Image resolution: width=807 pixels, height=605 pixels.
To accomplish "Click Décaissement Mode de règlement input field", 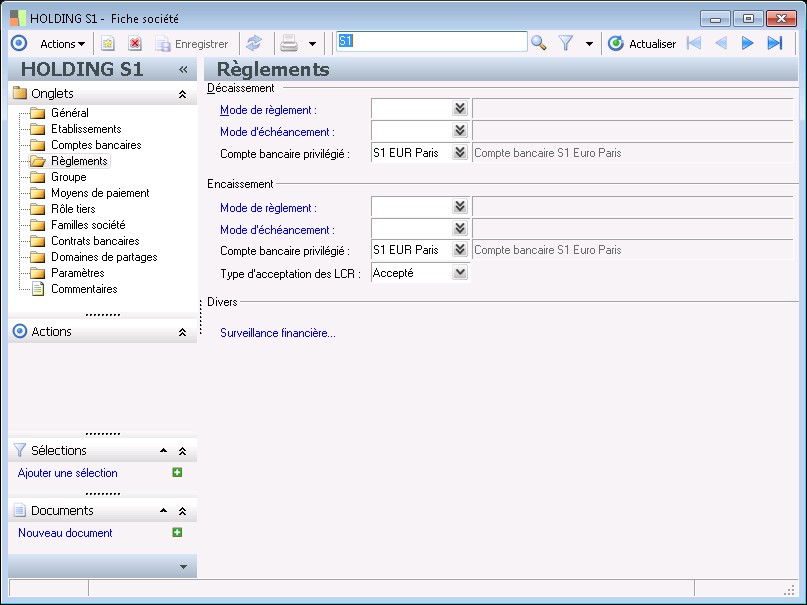I will (412, 109).
